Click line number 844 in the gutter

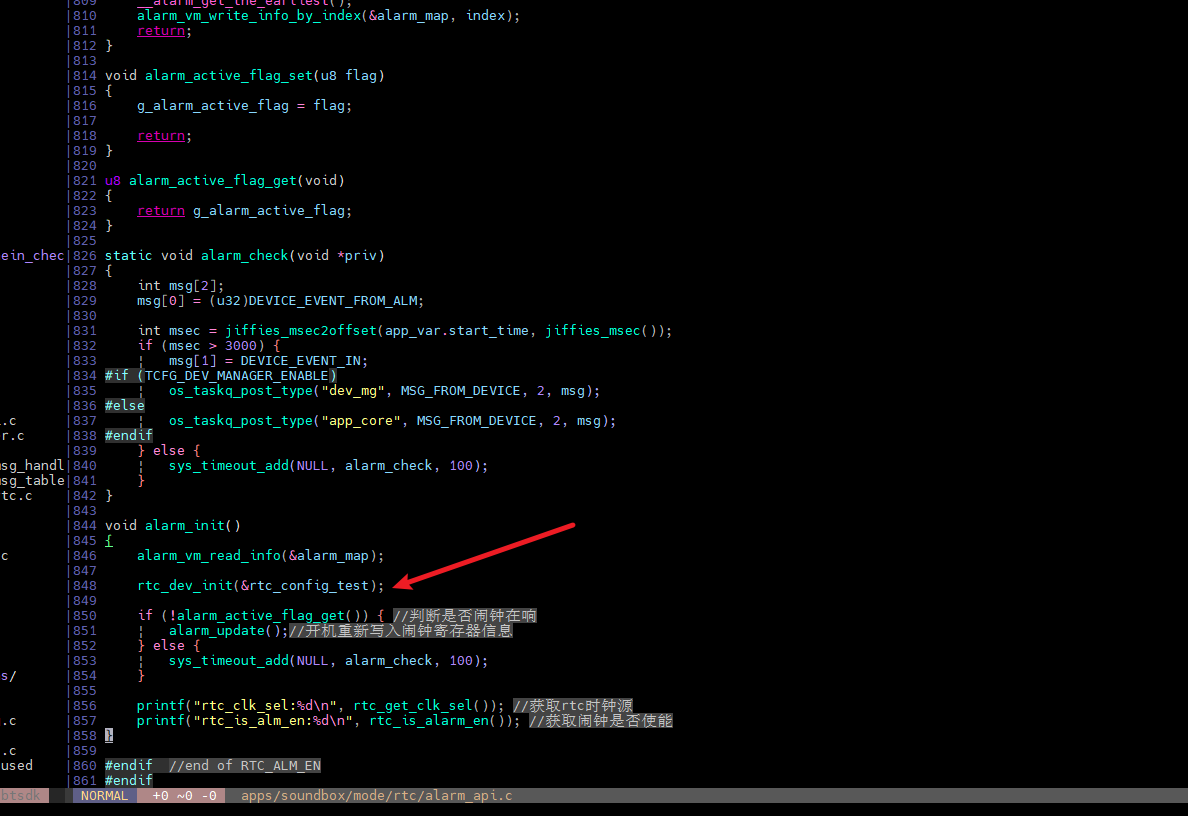click(85, 526)
